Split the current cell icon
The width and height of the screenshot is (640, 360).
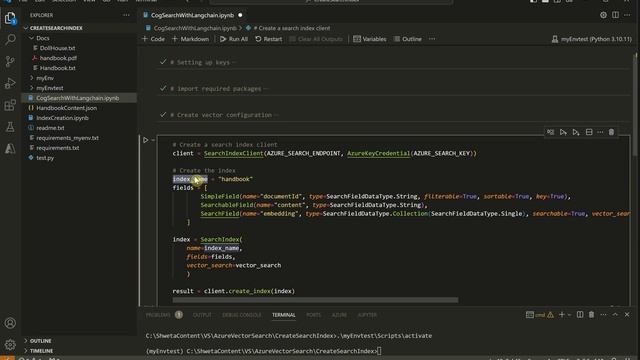pos(589,132)
